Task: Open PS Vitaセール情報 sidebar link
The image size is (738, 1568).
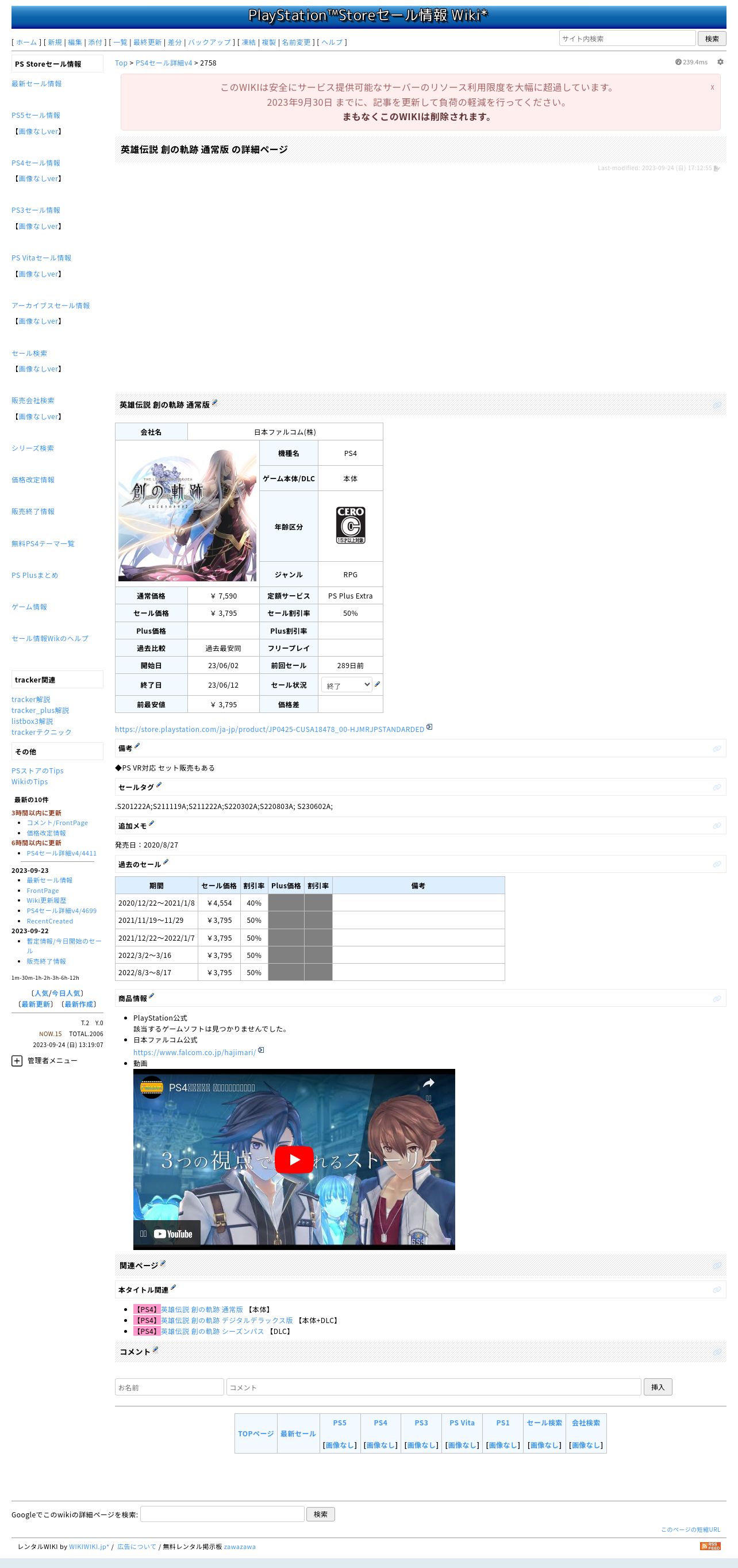Action: tap(41, 258)
